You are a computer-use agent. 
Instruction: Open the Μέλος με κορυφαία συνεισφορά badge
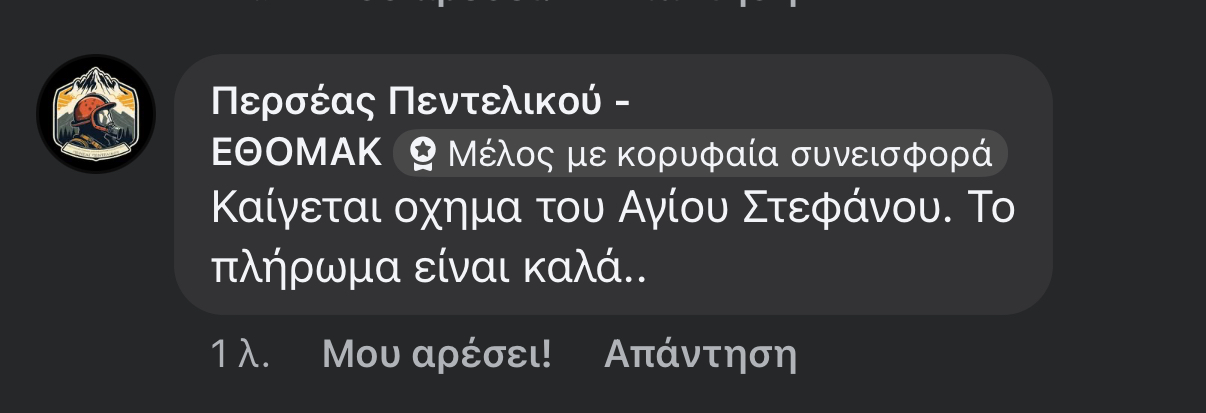[700, 153]
